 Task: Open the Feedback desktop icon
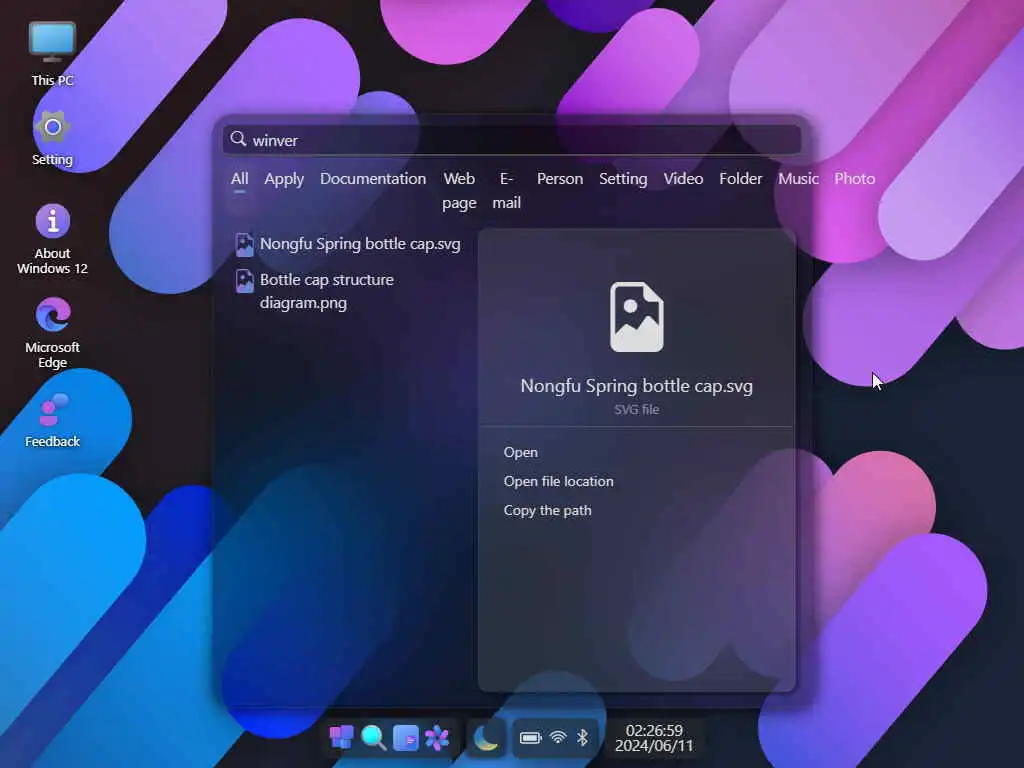point(52,421)
